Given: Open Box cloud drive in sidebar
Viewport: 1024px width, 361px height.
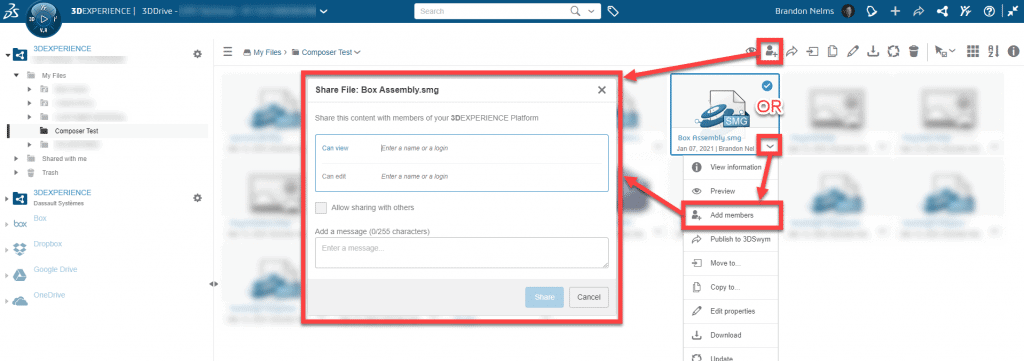Looking at the screenshot, I should [x=40, y=219].
